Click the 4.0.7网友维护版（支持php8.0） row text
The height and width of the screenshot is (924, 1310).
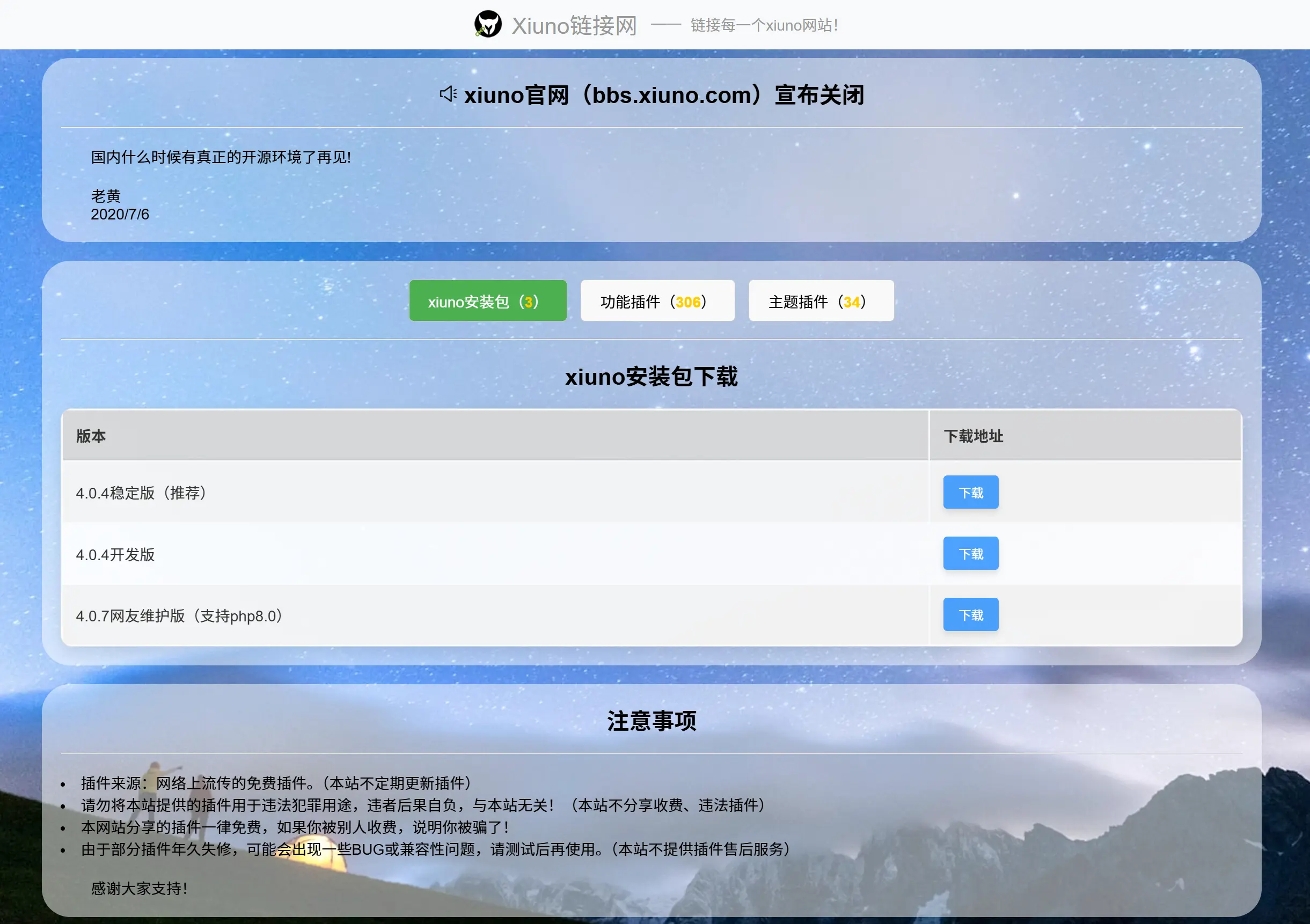(181, 616)
